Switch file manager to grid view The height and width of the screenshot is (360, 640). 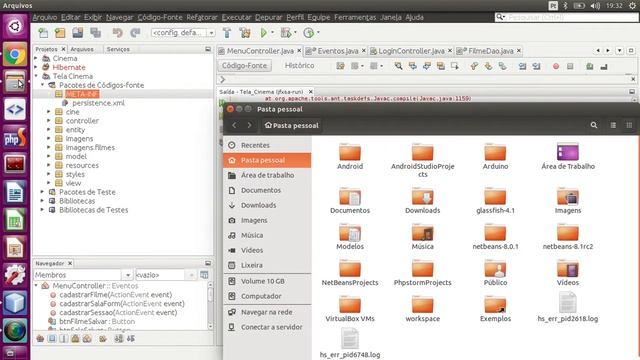pos(629,125)
